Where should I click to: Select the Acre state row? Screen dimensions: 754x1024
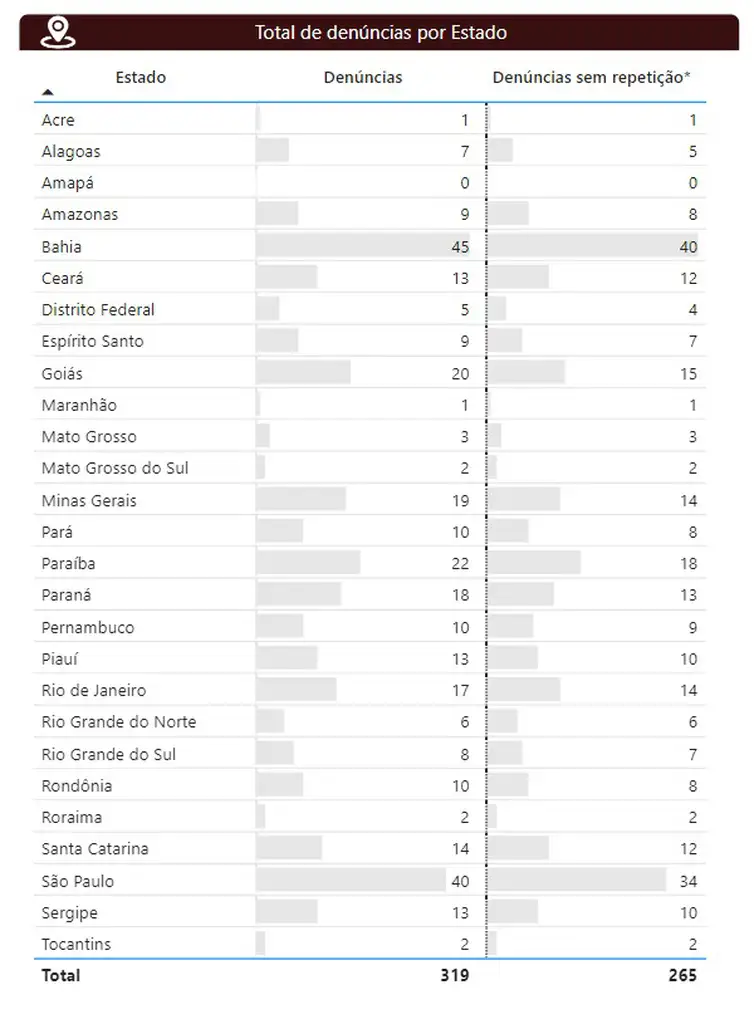(58, 120)
